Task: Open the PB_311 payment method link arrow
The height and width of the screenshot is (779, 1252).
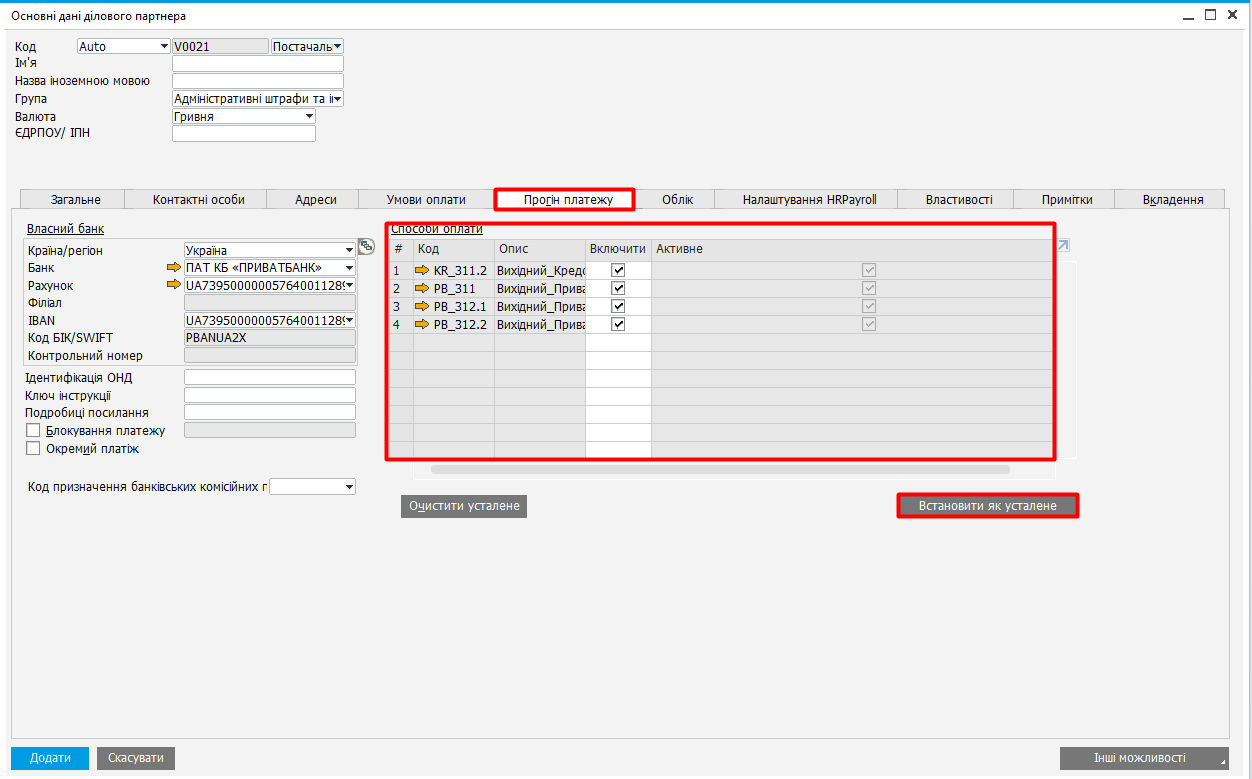Action: click(x=422, y=288)
